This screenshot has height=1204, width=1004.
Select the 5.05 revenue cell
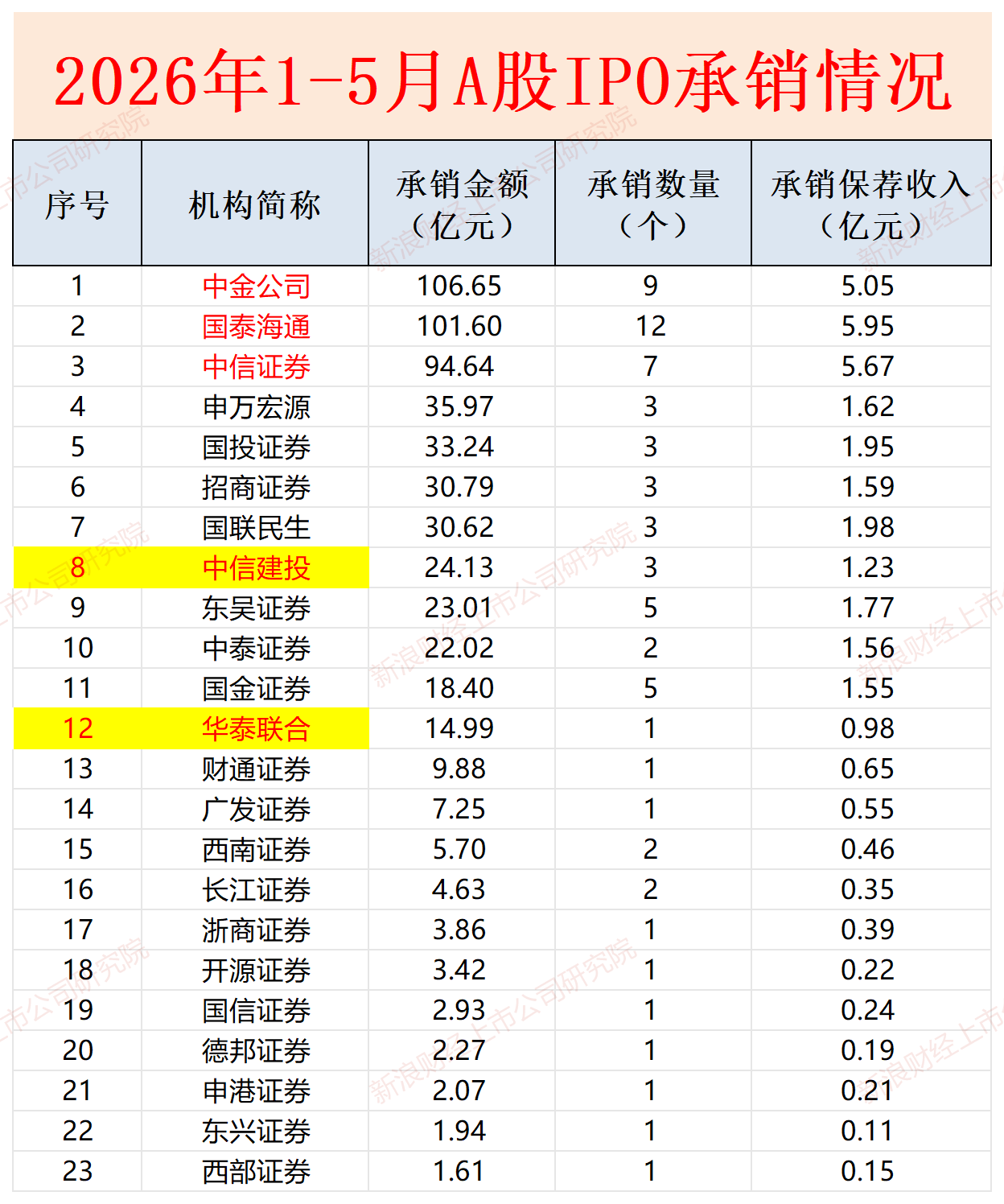(x=871, y=287)
